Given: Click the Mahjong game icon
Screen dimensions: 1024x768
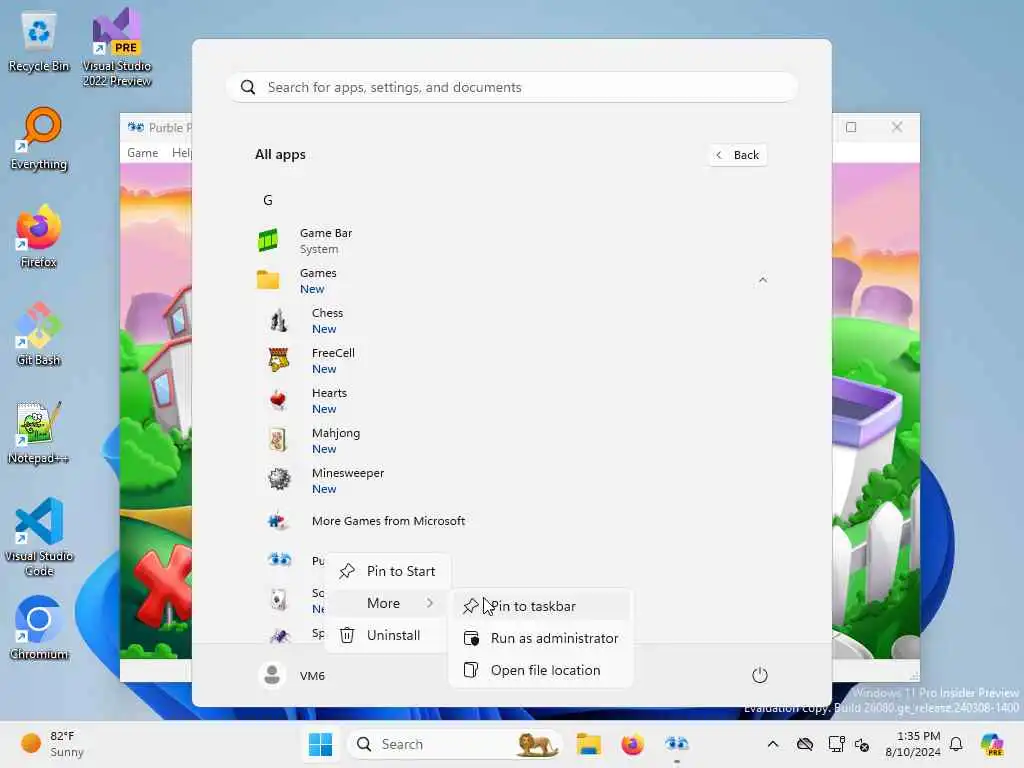Looking at the screenshot, I should [x=279, y=440].
